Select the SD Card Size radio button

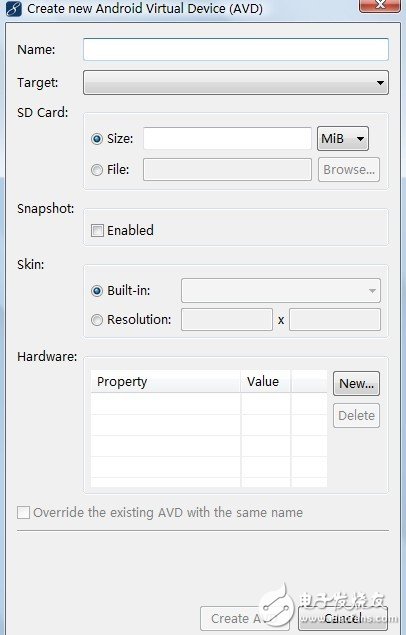(x=97, y=139)
